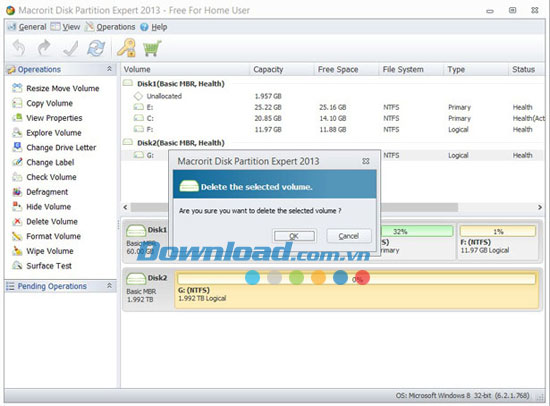This screenshot has height=406, width=550.
Task: Click the 14.10 GB free space cell
Action: tap(333, 118)
